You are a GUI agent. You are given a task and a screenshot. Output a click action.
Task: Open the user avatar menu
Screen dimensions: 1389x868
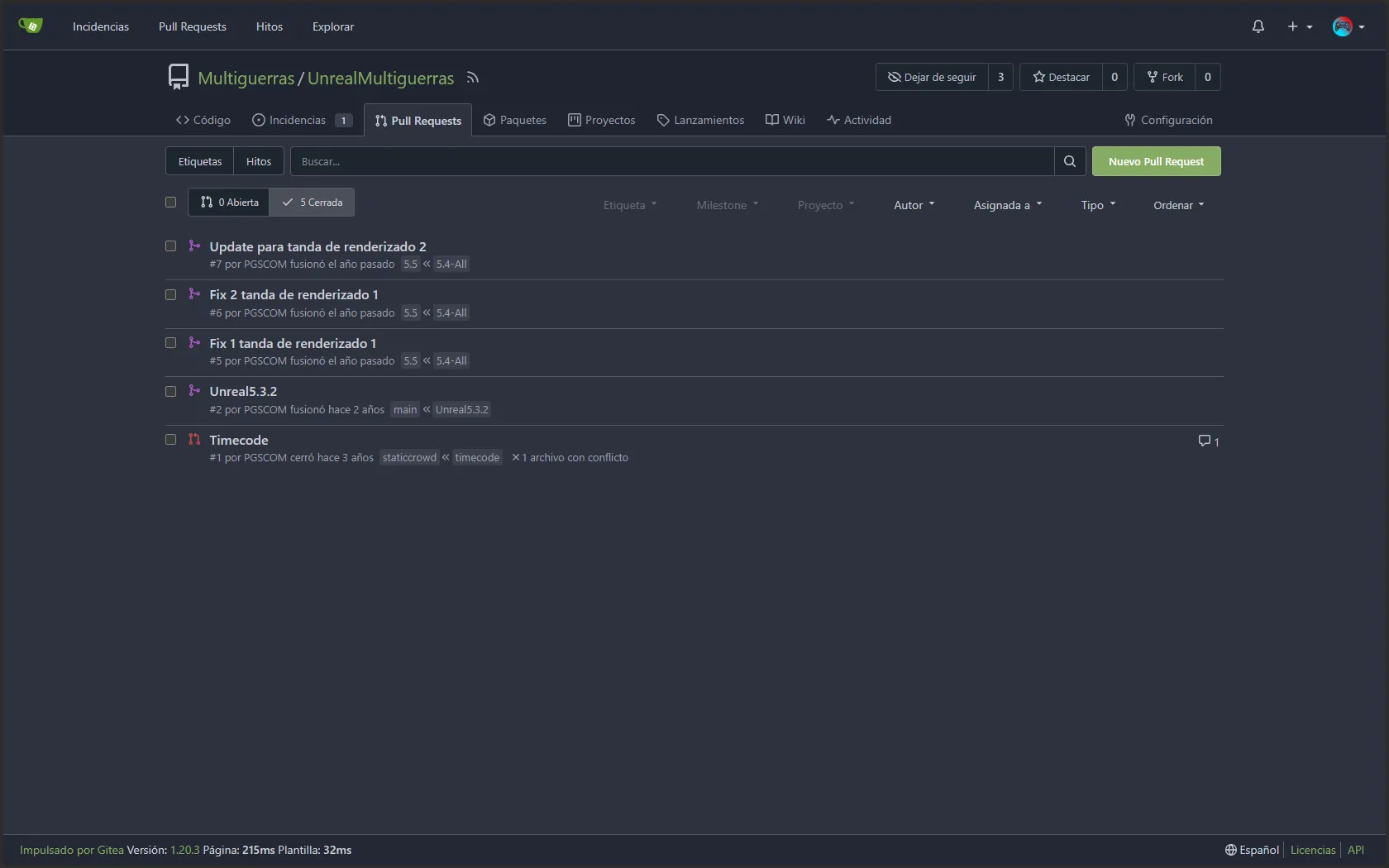[x=1348, y=26]
